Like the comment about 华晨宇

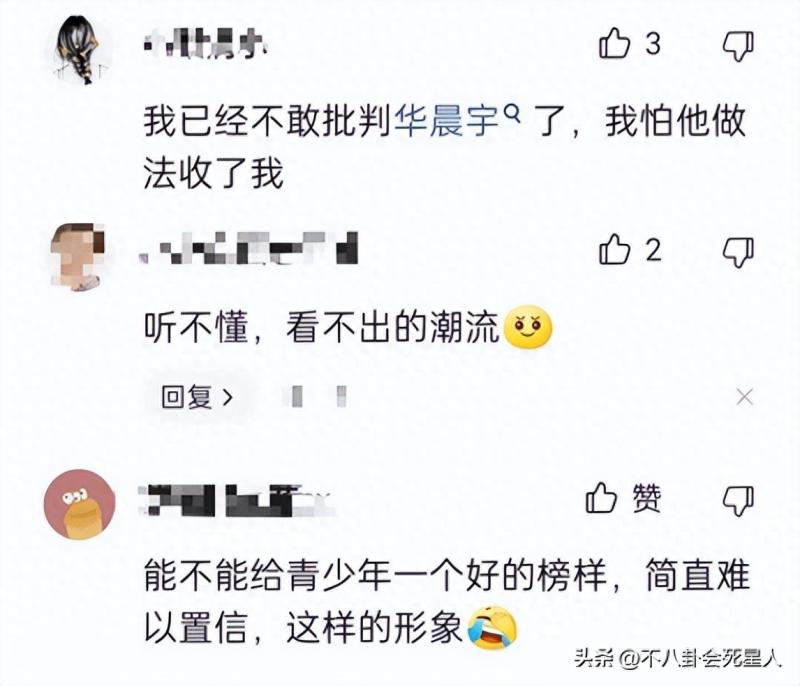click(614, 44)
